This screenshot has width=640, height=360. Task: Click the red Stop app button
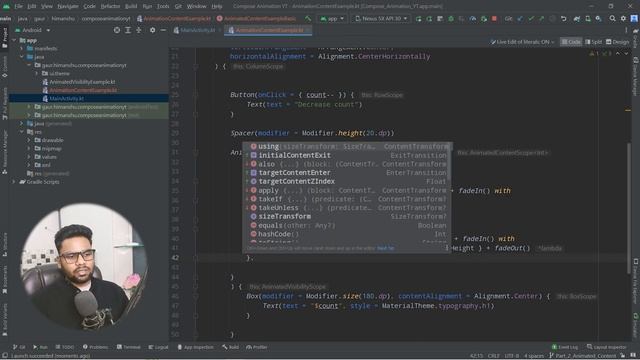coord(494,19)
